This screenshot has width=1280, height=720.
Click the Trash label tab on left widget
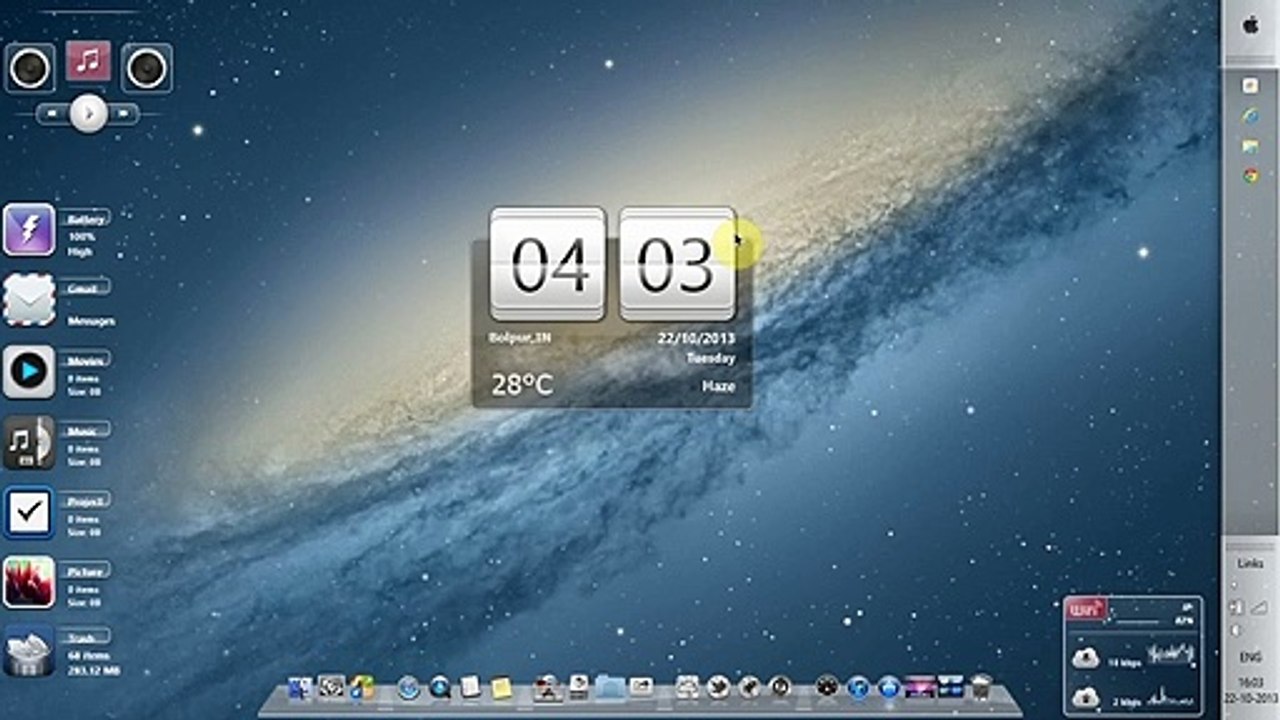coord(86,637)
